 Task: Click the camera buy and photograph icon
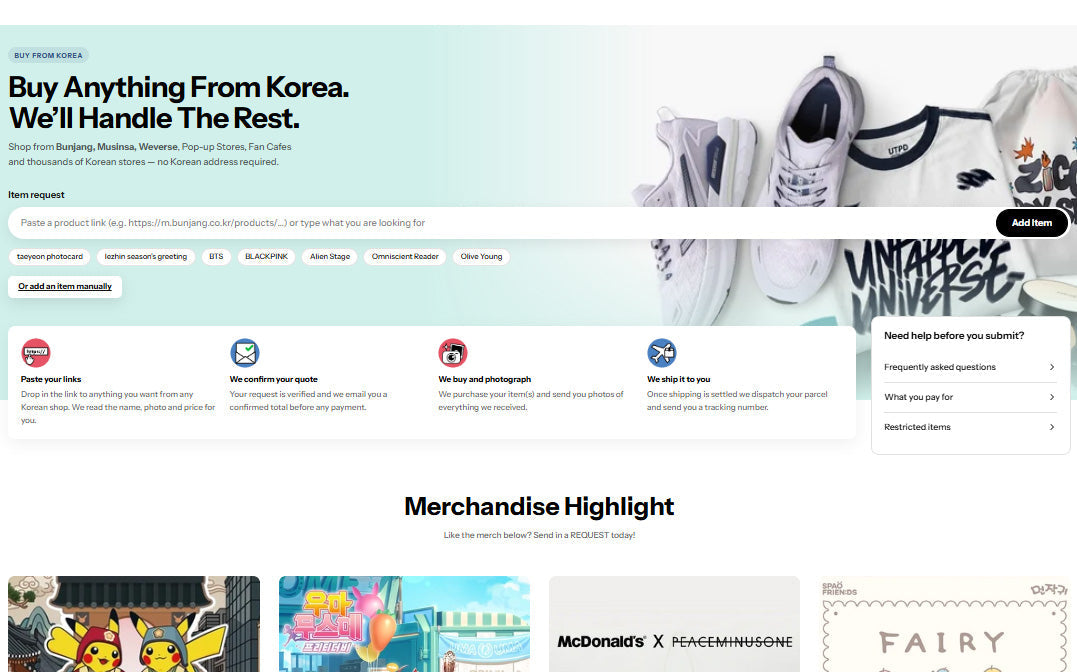pyautogui.click(x=453, y=353)
